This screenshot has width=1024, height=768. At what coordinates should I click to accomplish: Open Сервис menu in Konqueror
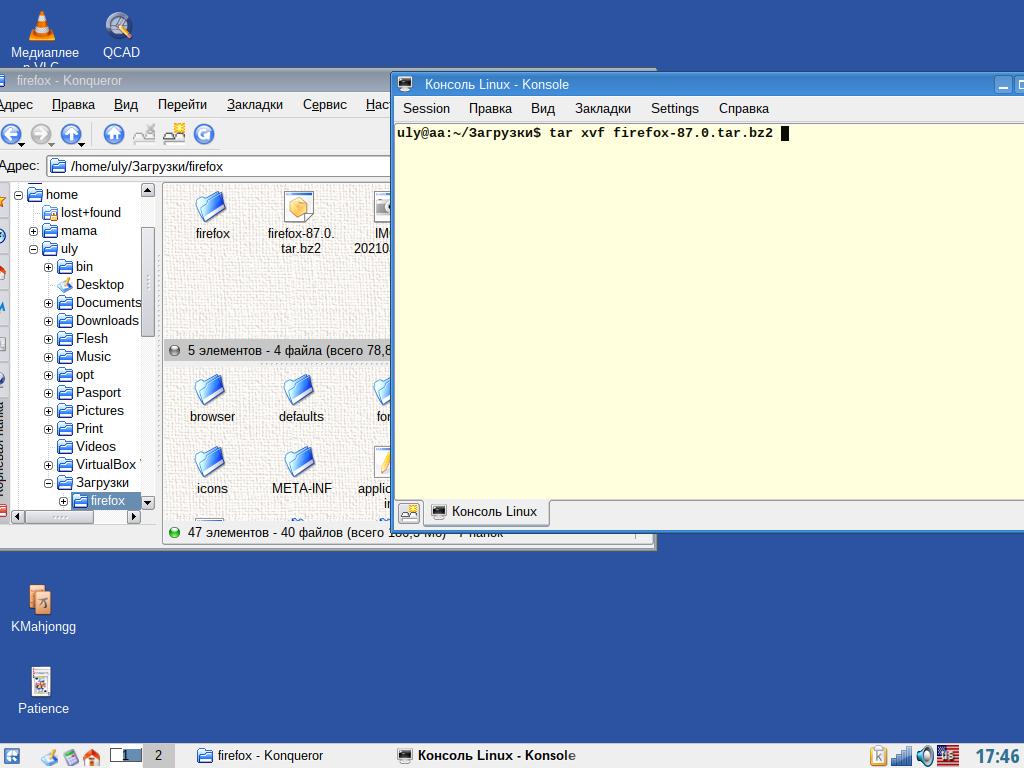[x=325, y=104]
